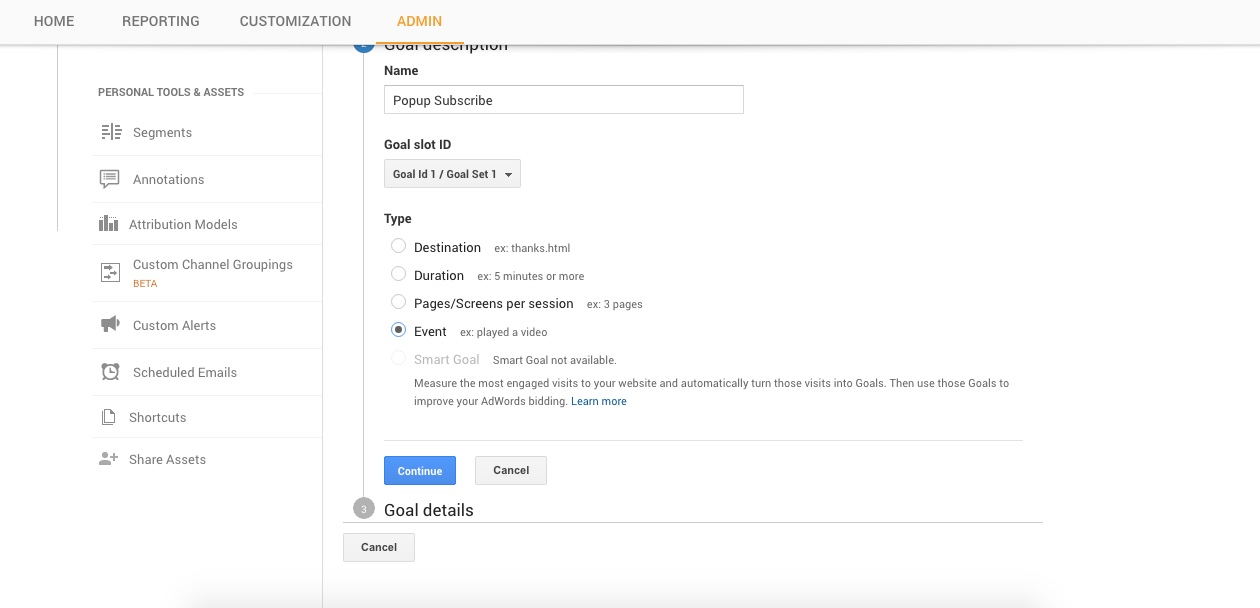Click the 'ex: played a video' text
Viewport: 1260px width, 608px height.
pos(503,332)
